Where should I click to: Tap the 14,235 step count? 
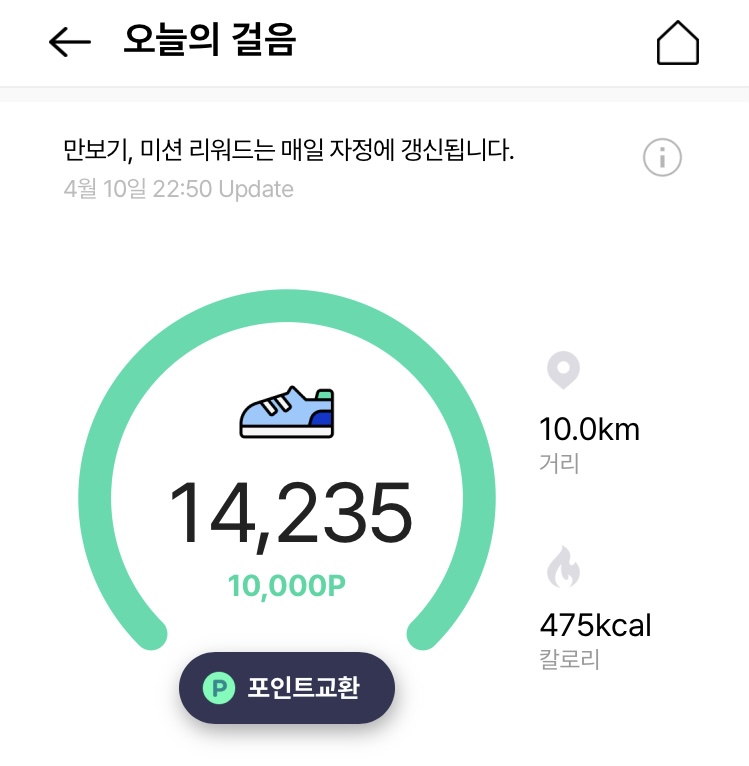click(289, 513)
